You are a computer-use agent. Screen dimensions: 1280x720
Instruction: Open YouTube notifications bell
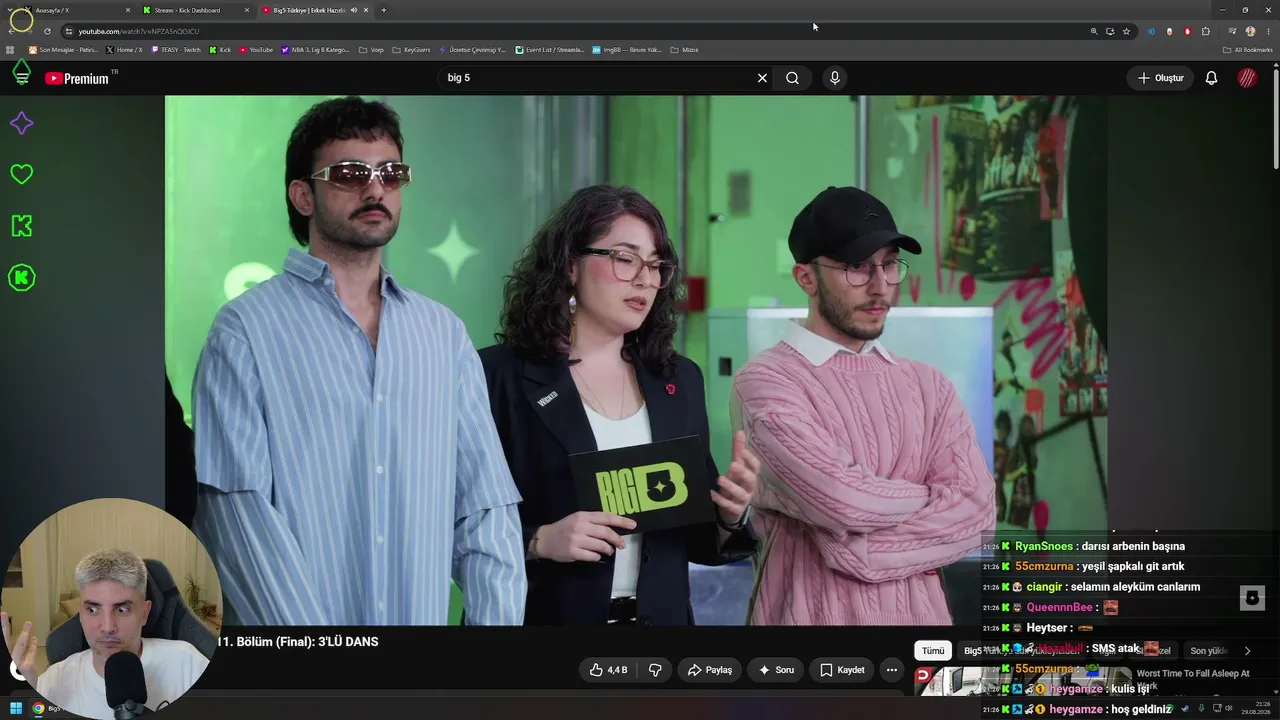coord(1211,78)
